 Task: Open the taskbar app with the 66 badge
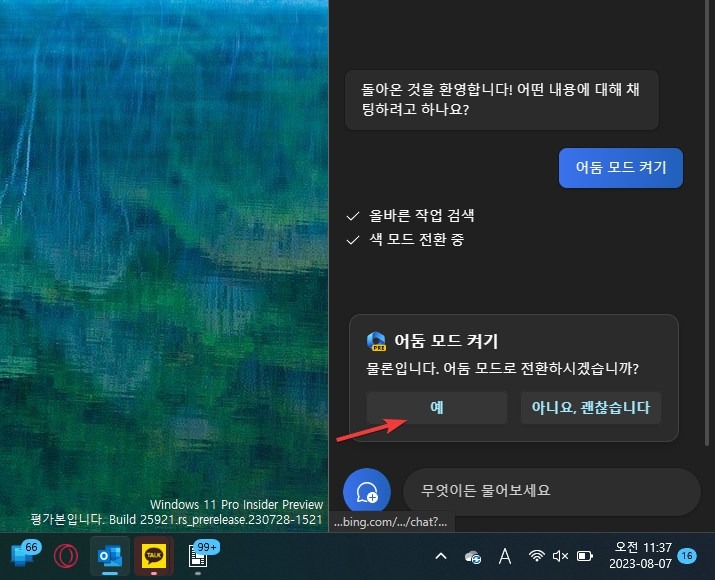point(23,555)
